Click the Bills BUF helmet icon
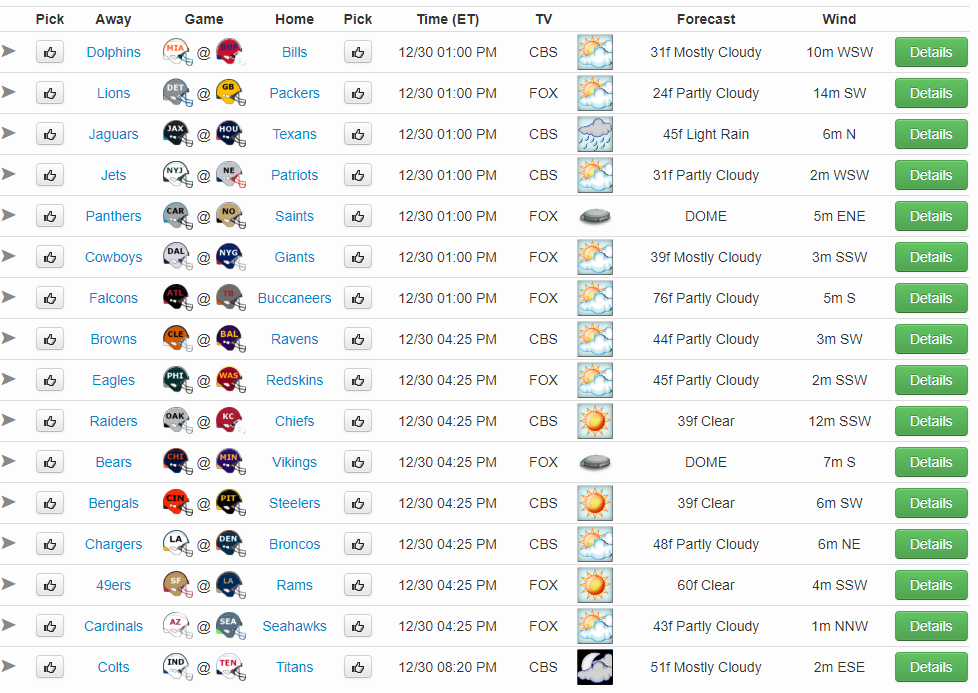Viewport: 978px width, 693px height. (x=231, y=52)
